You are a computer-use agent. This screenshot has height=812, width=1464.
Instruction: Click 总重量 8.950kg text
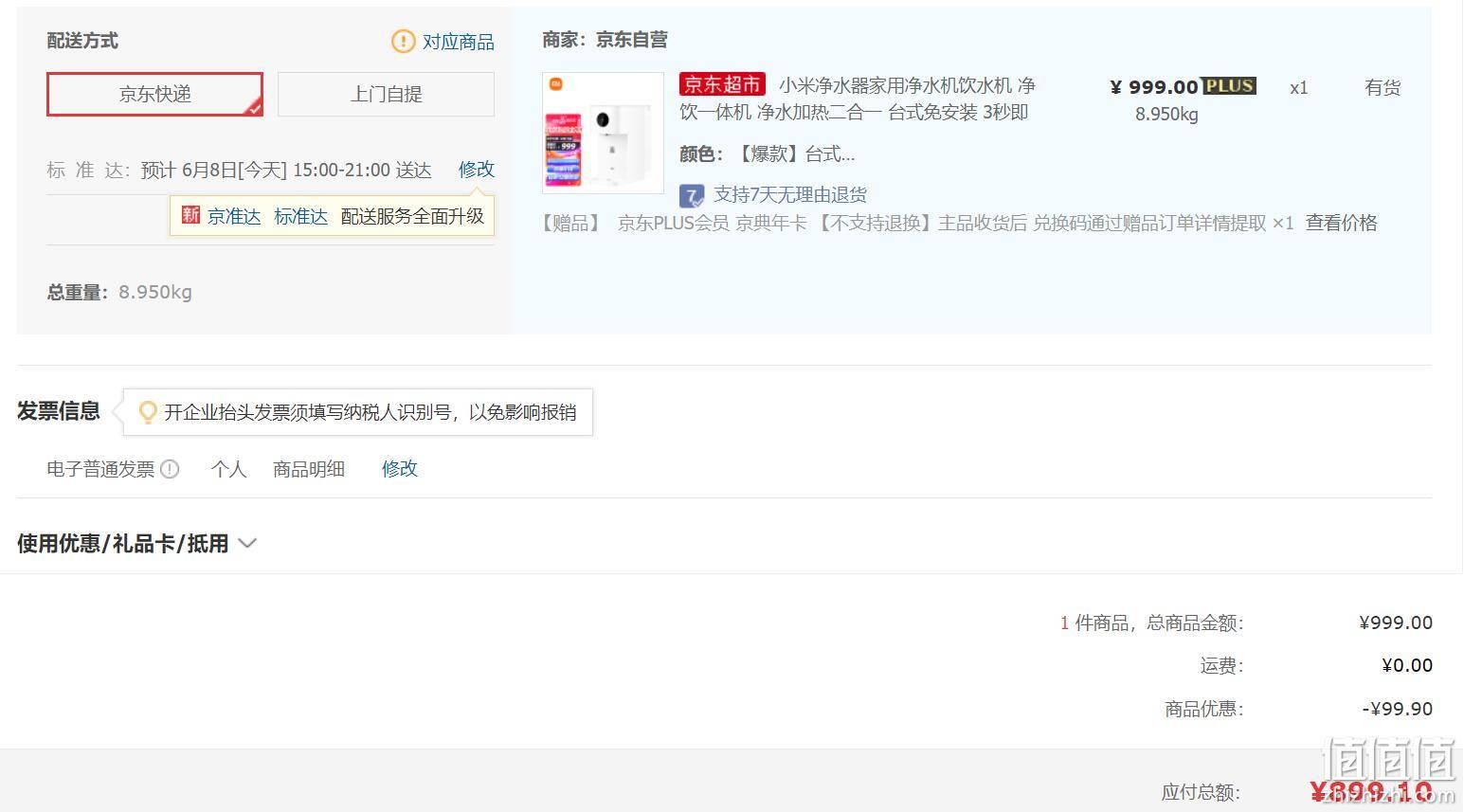coord(119,292)
